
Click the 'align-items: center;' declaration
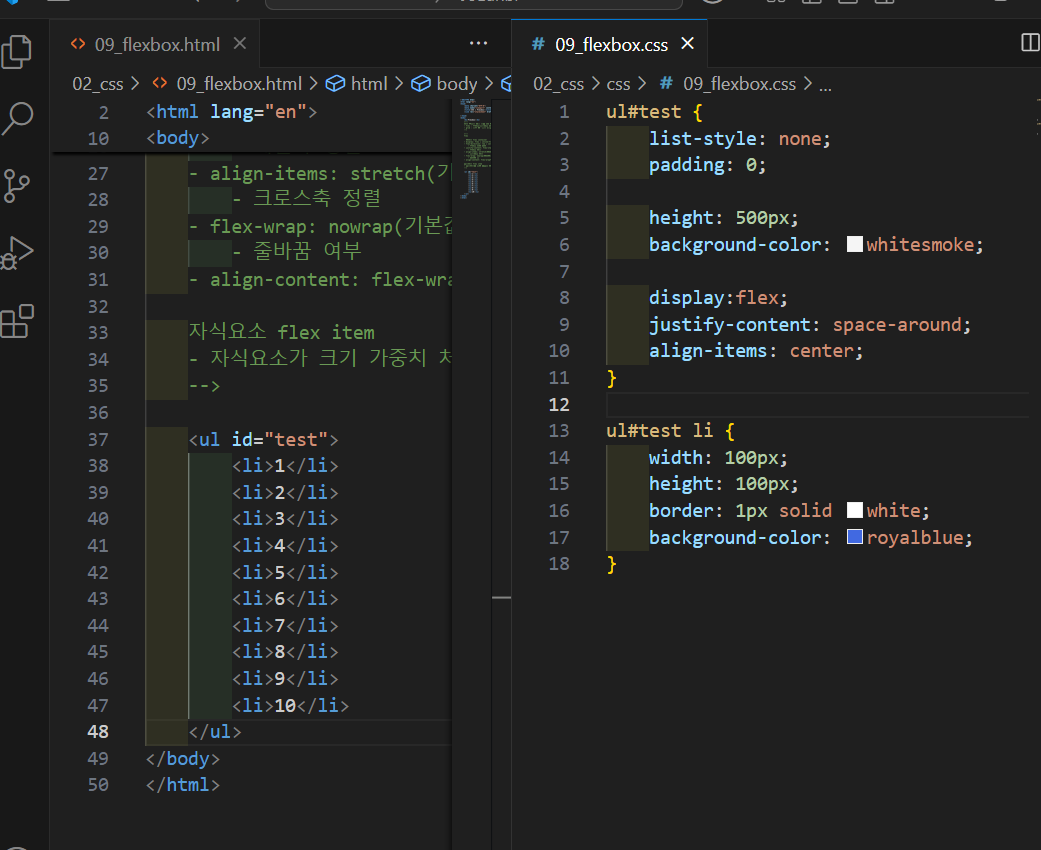[756, 351]
